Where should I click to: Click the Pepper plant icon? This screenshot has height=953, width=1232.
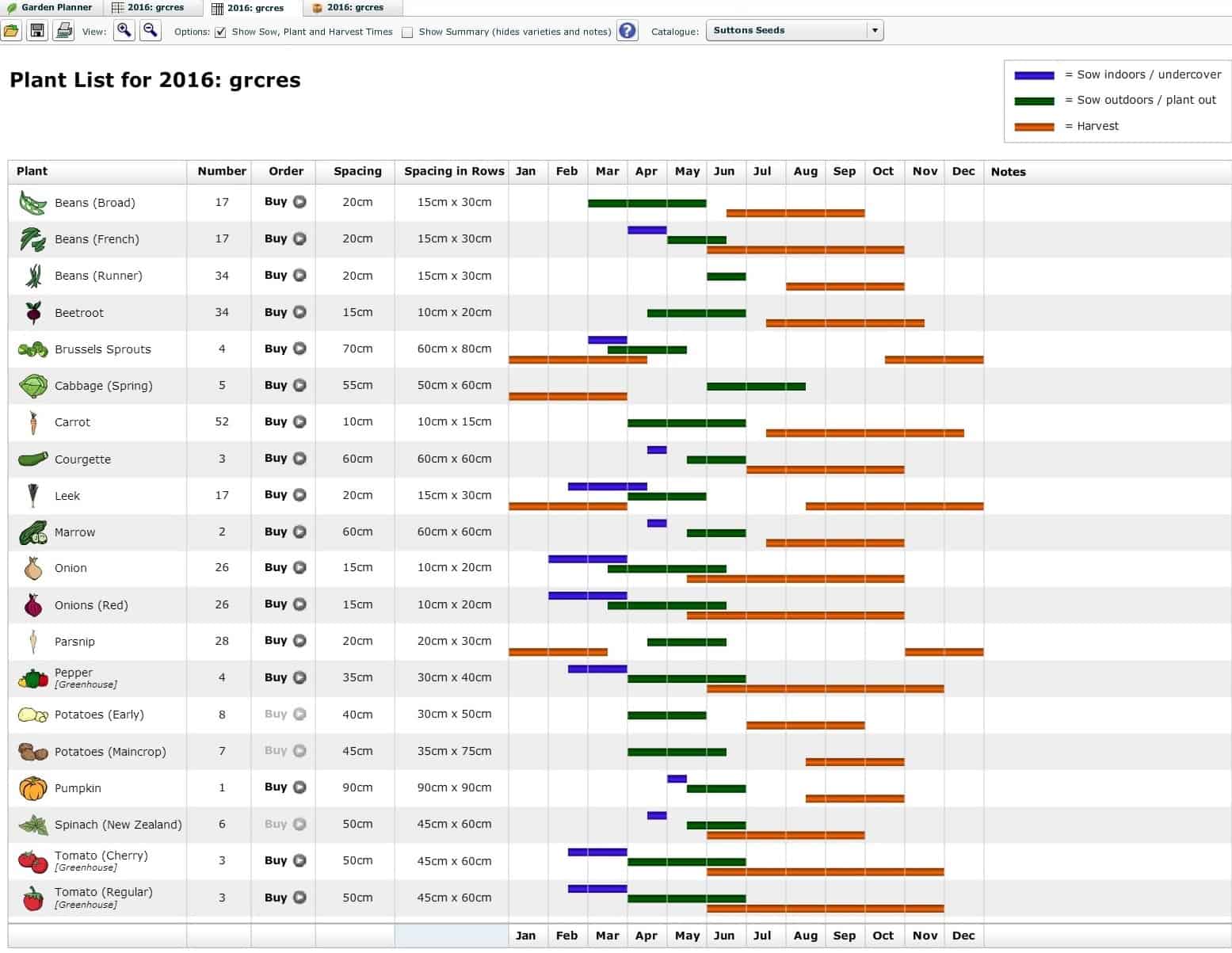tap(32, 678)
